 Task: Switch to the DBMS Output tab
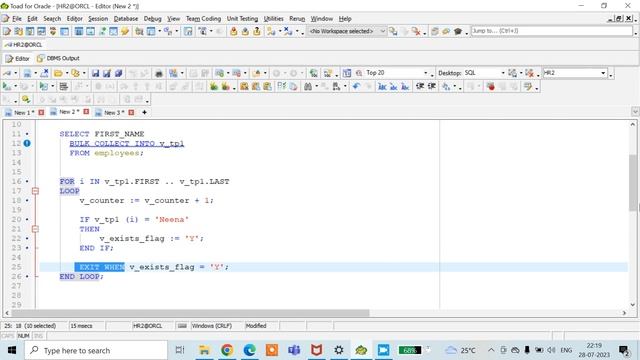pyautogui.click(x=58, y=58)
